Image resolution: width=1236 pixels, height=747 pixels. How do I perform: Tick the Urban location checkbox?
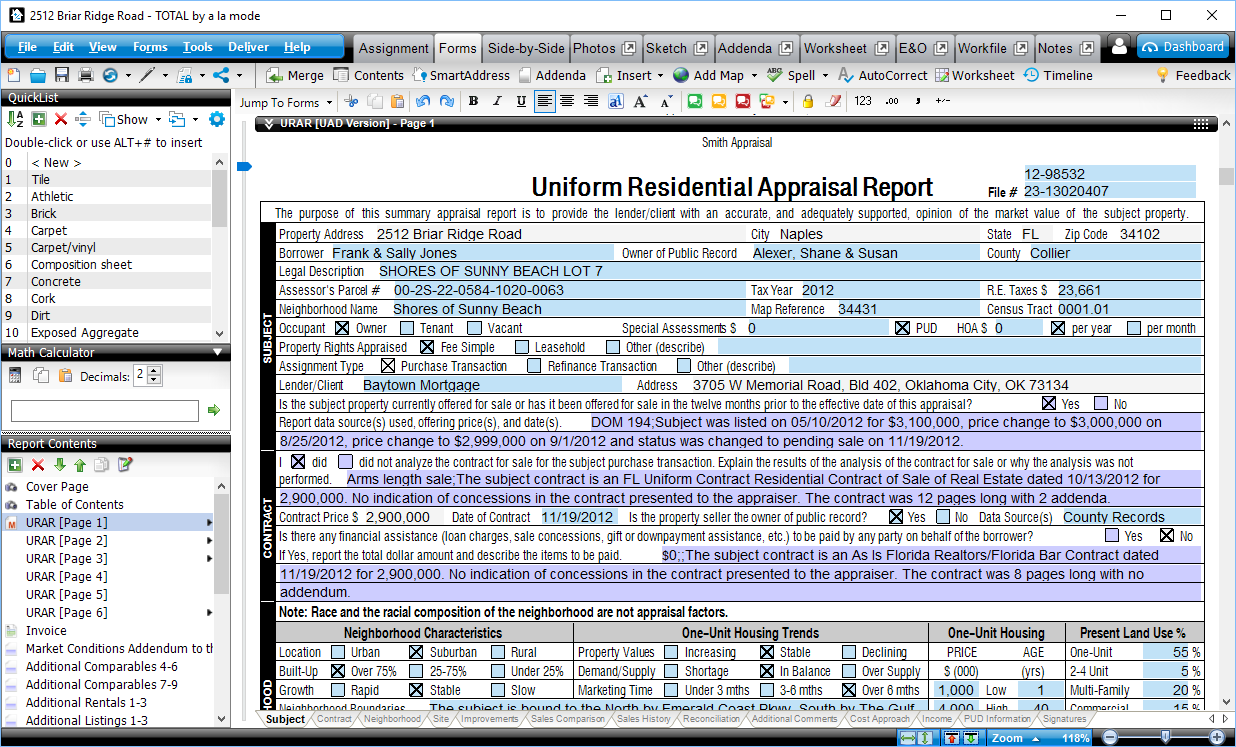[338, 652]
